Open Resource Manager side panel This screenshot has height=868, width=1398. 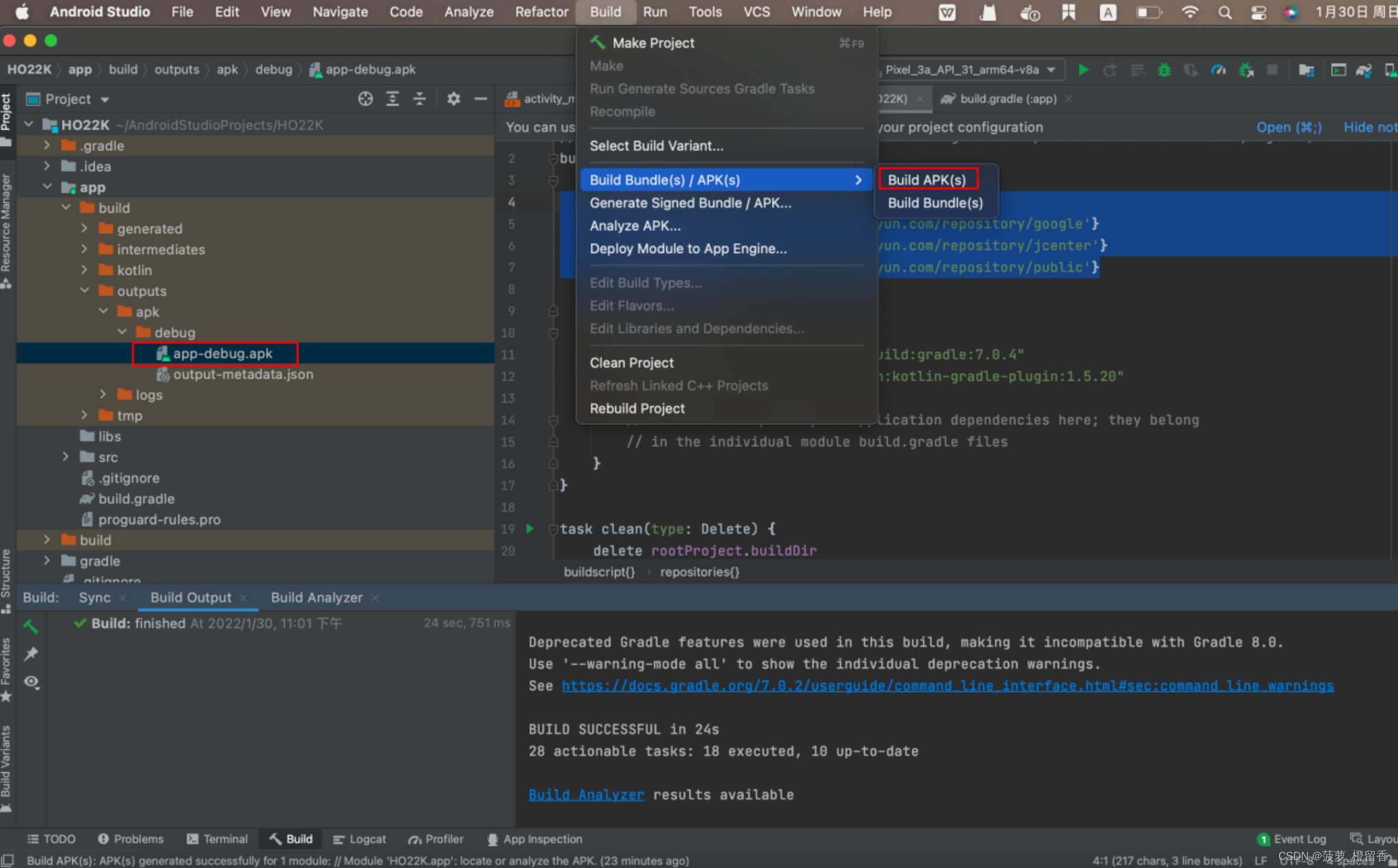6,231
